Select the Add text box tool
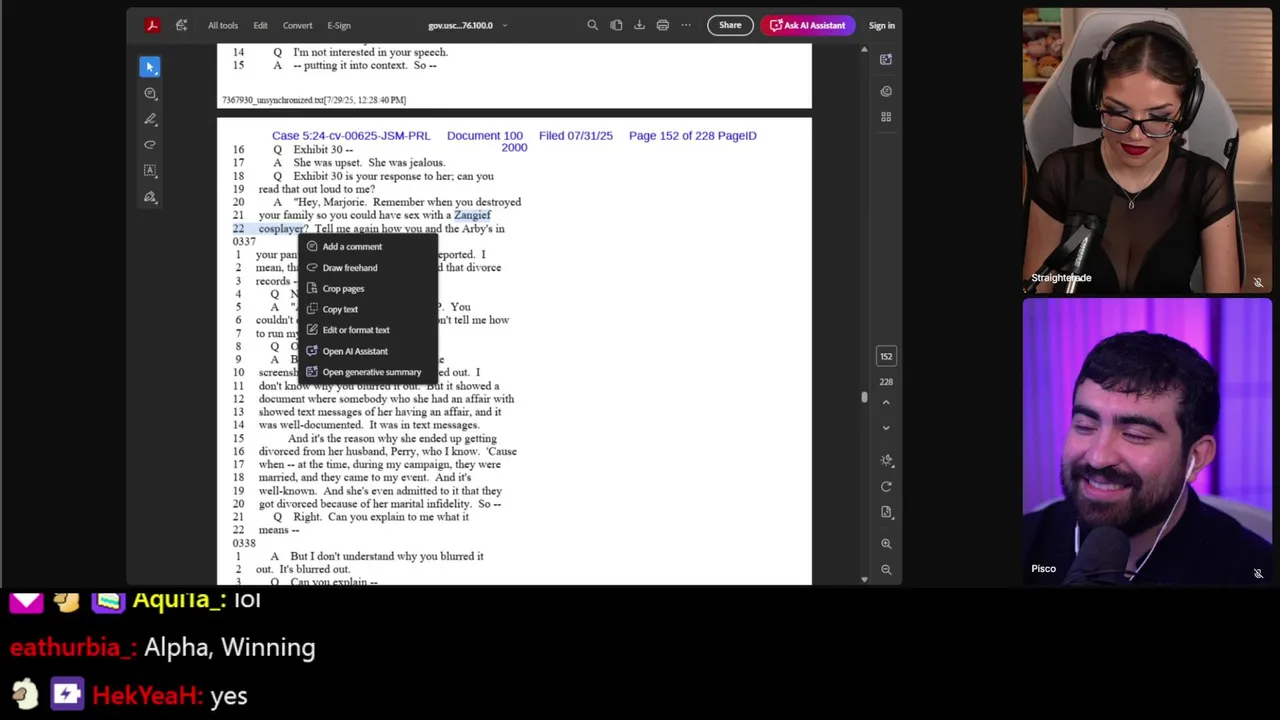This screenshot has width=1280, height=720. coord(150,171)
